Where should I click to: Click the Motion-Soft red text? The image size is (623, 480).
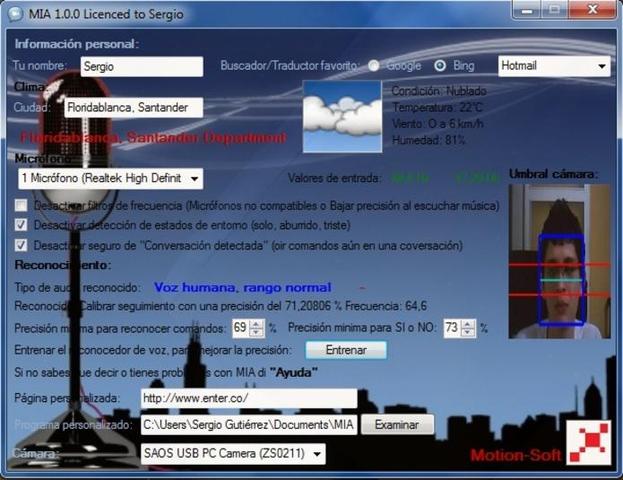(515, 455)
